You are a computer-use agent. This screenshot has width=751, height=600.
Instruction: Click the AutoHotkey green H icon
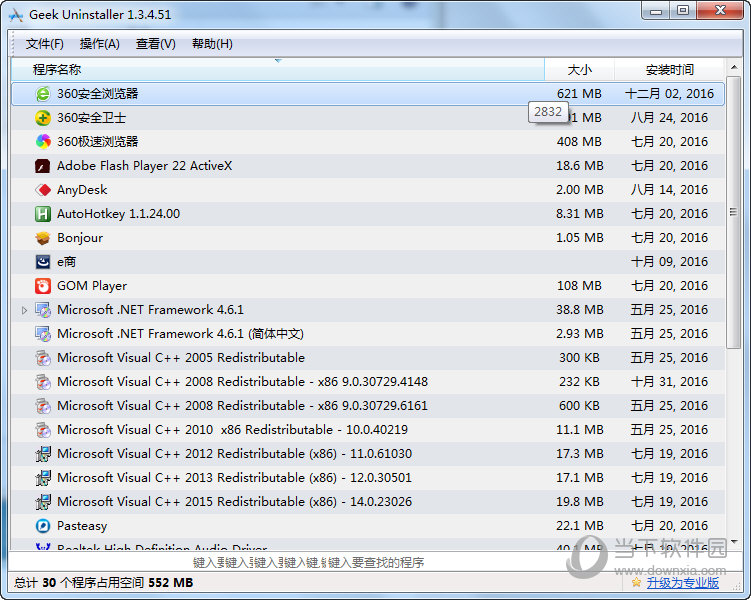[43, 214]
